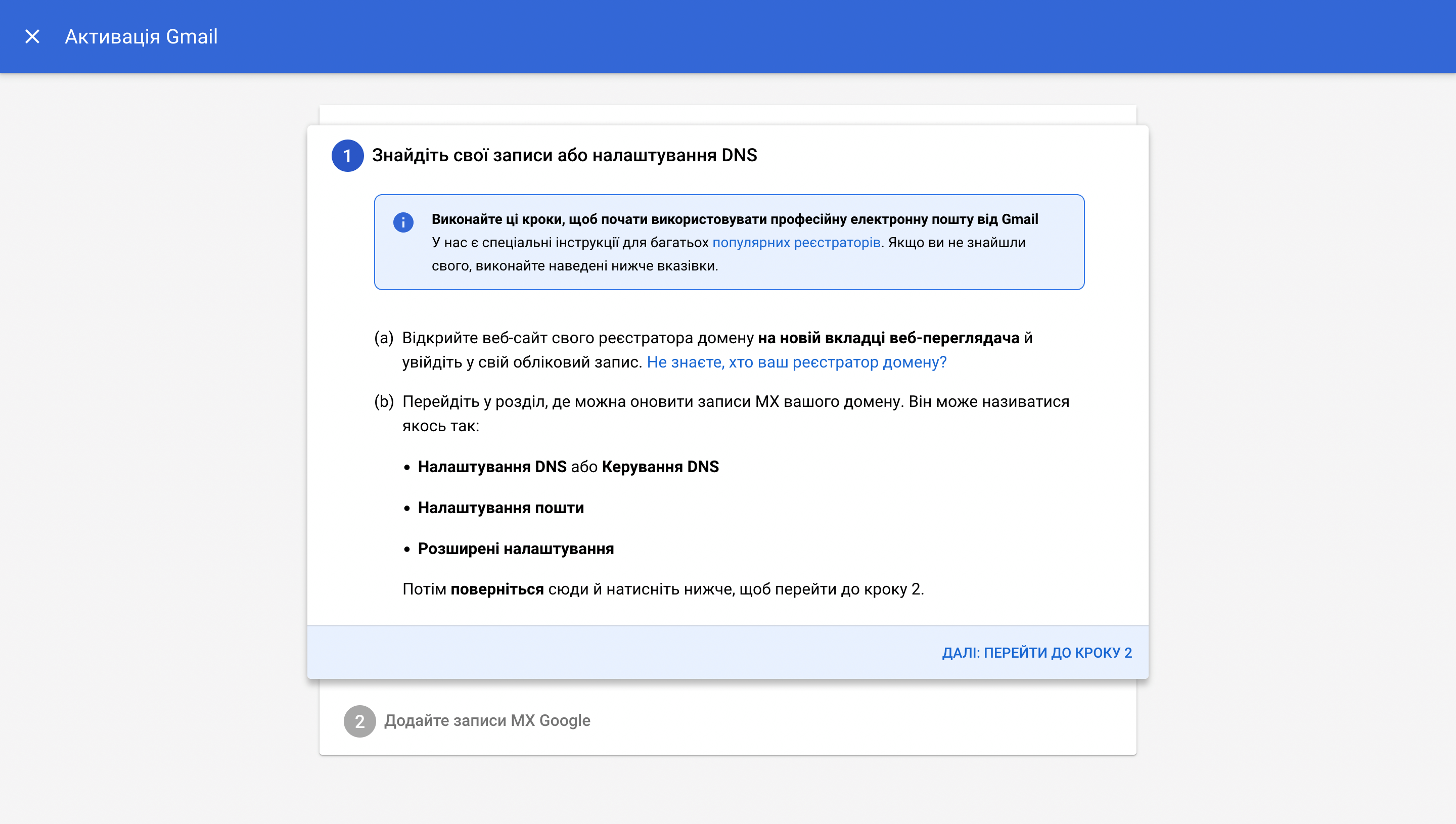Click the collapsed card strip above step 1
Viewport: 1456px width, 824px height.
(727, 115)
